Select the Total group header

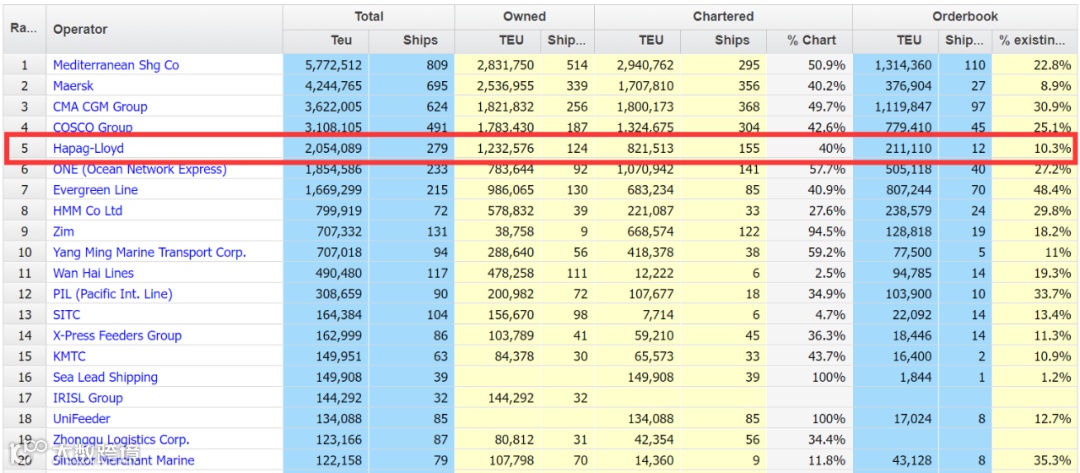368,17
